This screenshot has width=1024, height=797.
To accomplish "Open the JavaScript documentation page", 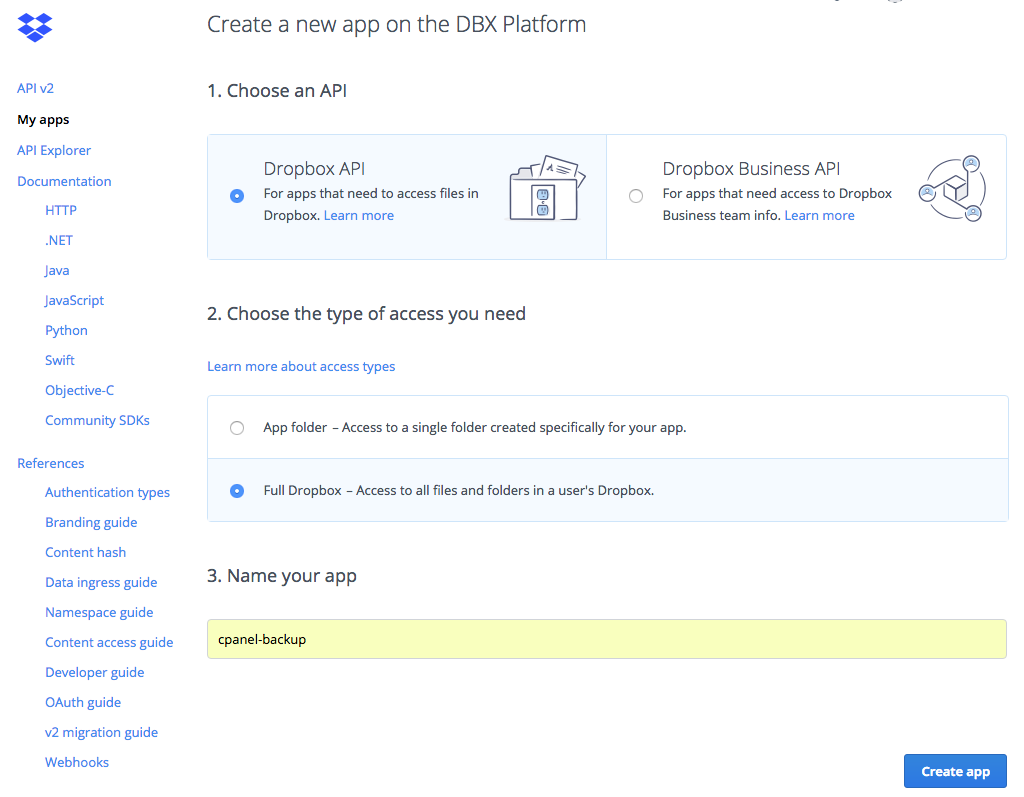I will pos(74,300).
